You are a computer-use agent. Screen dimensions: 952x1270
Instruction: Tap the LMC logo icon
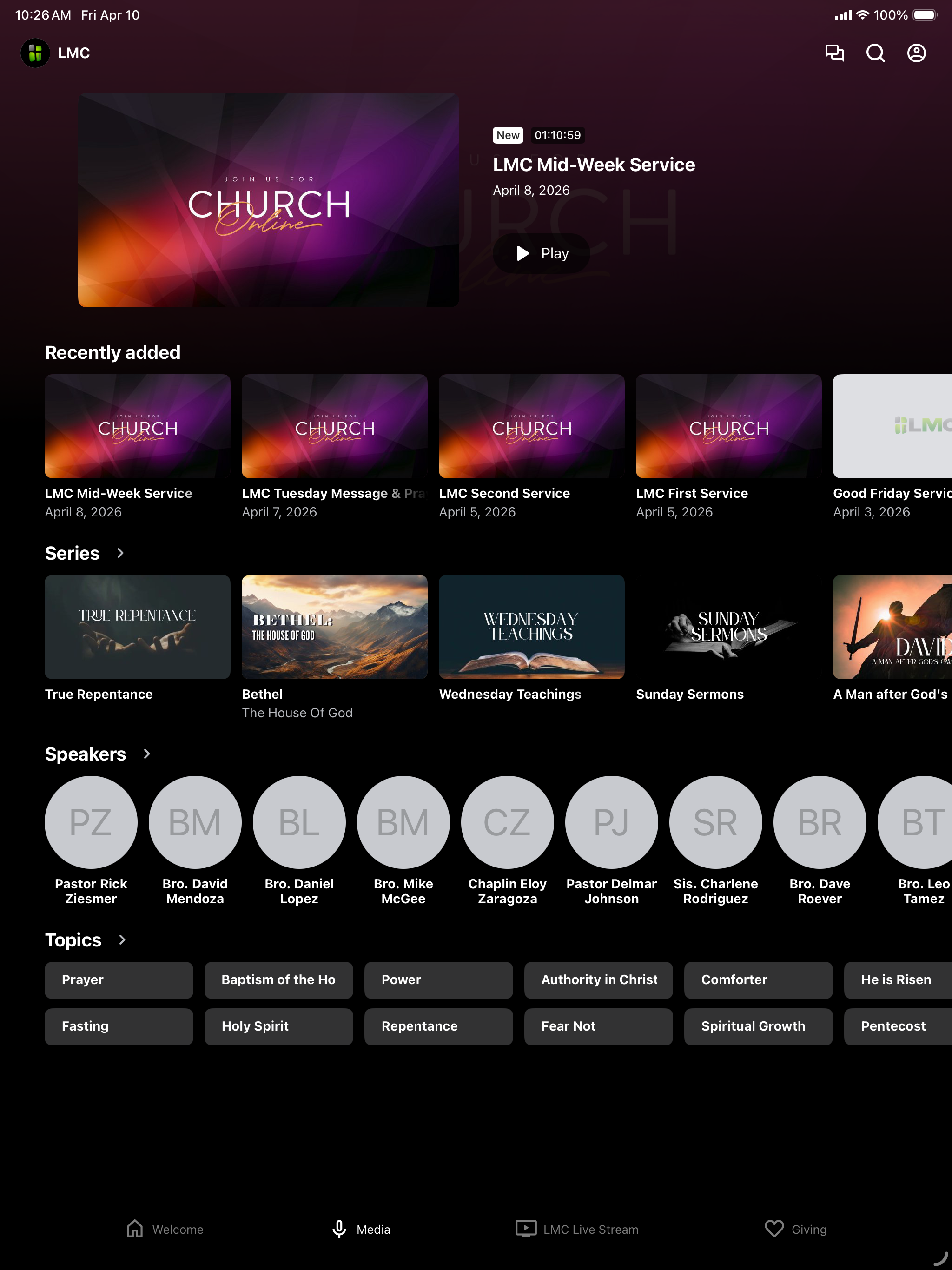(35, 53)
